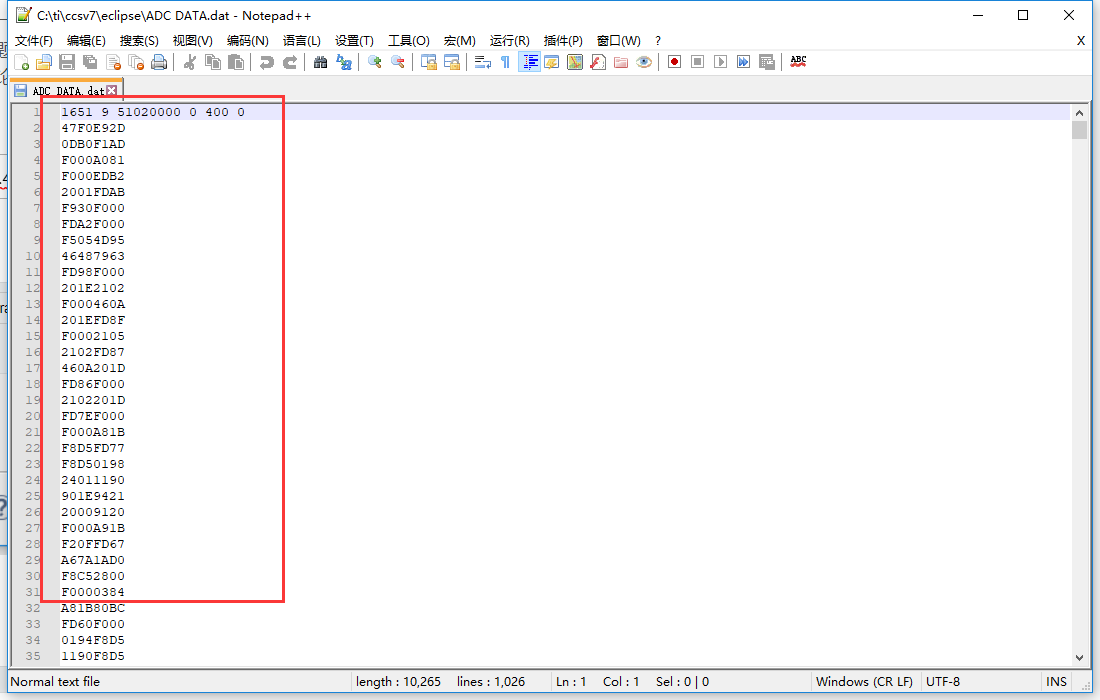The height and width of the screenshot is (700, 1100).
Task: Open the 编辑(E) menu
Action: [86, 41]
